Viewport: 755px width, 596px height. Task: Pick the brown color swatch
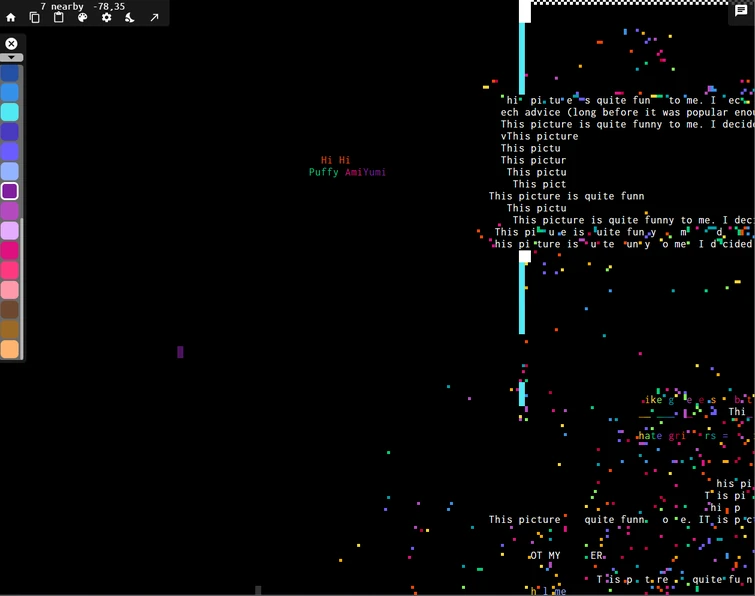click(10, 310)
